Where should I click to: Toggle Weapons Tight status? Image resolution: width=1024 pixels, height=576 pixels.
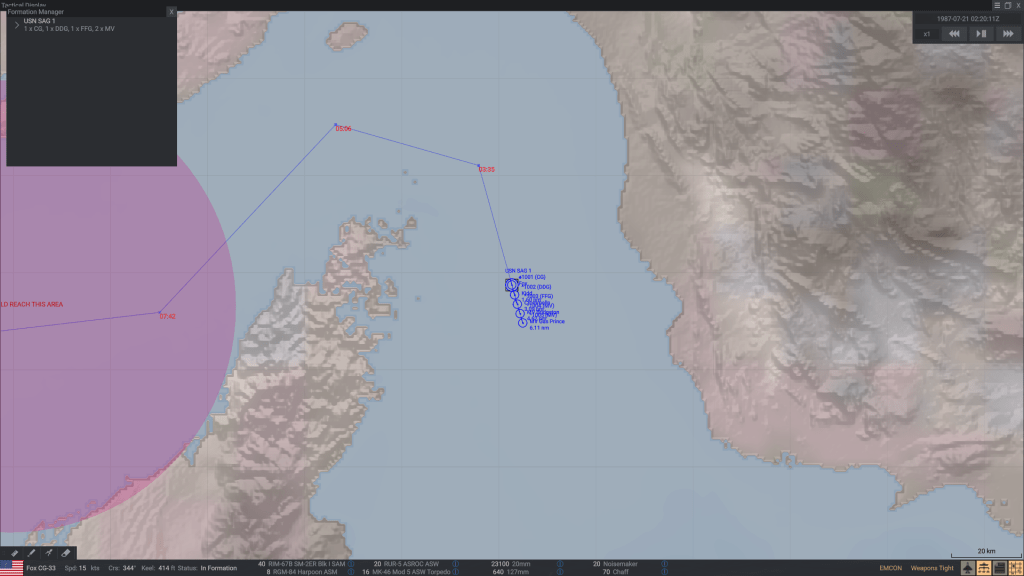[x=931, y=568]
